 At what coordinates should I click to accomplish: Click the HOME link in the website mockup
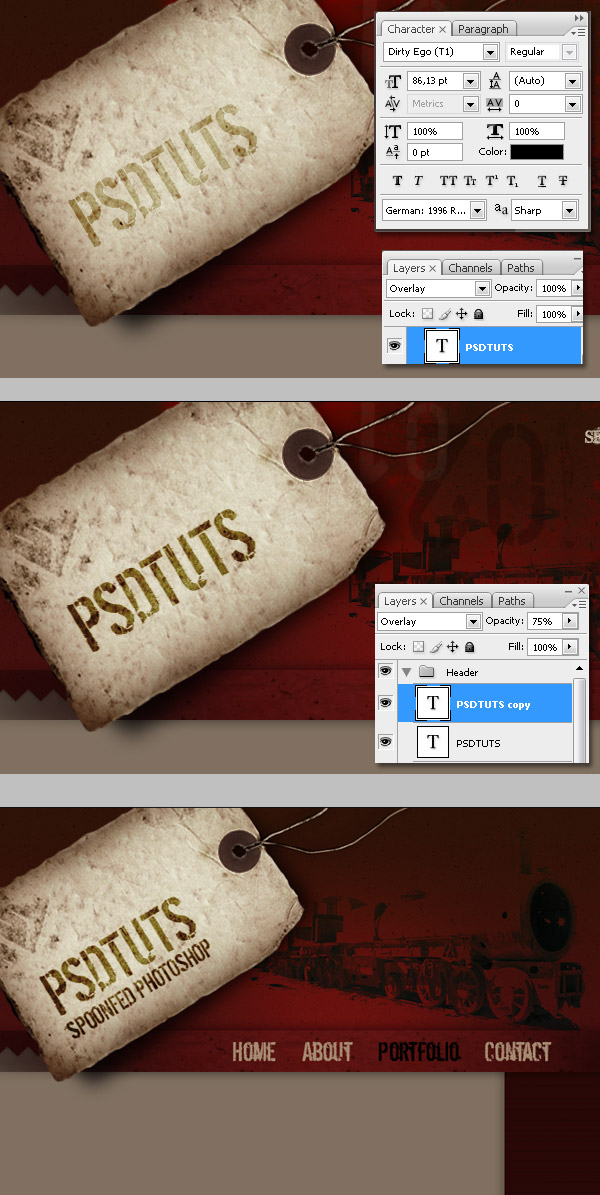coord(254,1052)
